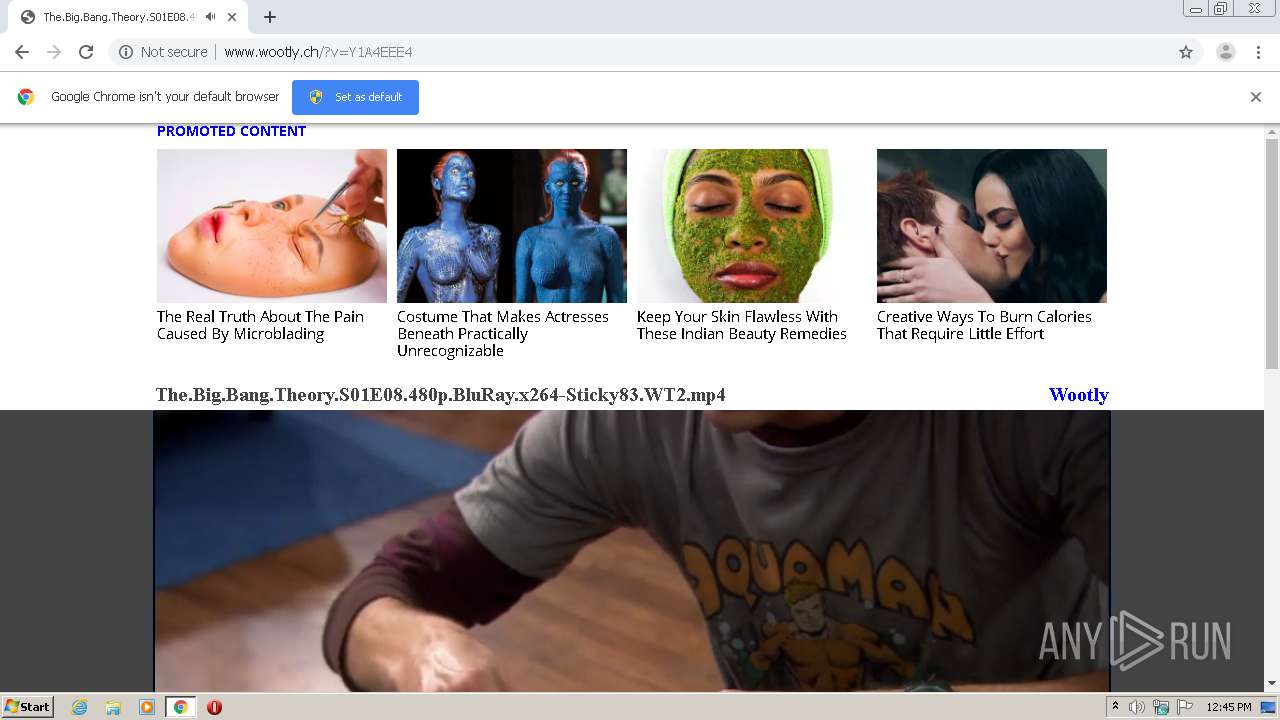Screen dimensions: 1280x720
Task: Bookmark this page with the star icon
Action: coord(1186,52)
